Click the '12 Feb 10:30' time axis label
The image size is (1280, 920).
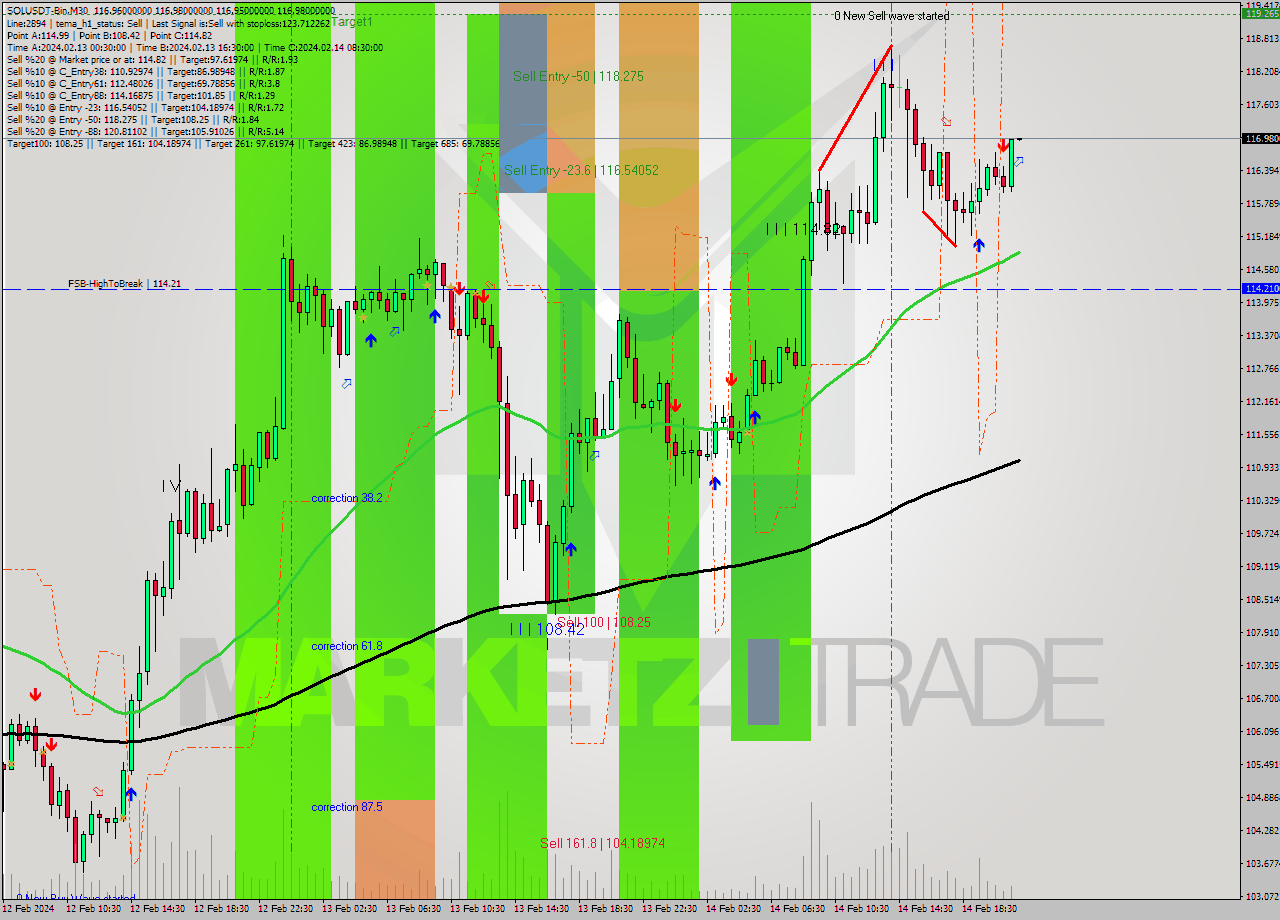[x=93, y=909]
